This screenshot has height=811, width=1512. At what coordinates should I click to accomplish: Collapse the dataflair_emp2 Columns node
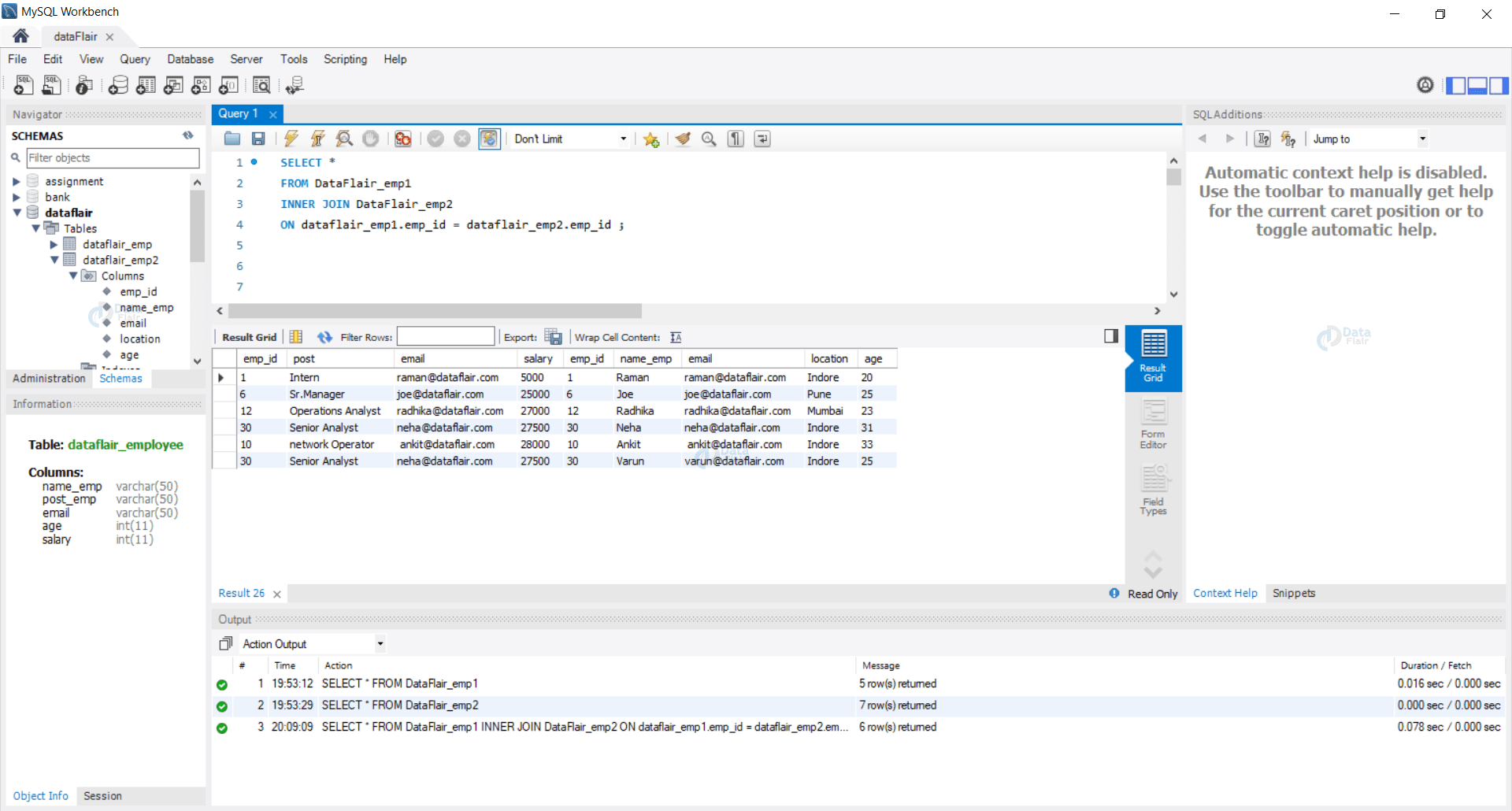pyautogui.click(x=74, y=276)
